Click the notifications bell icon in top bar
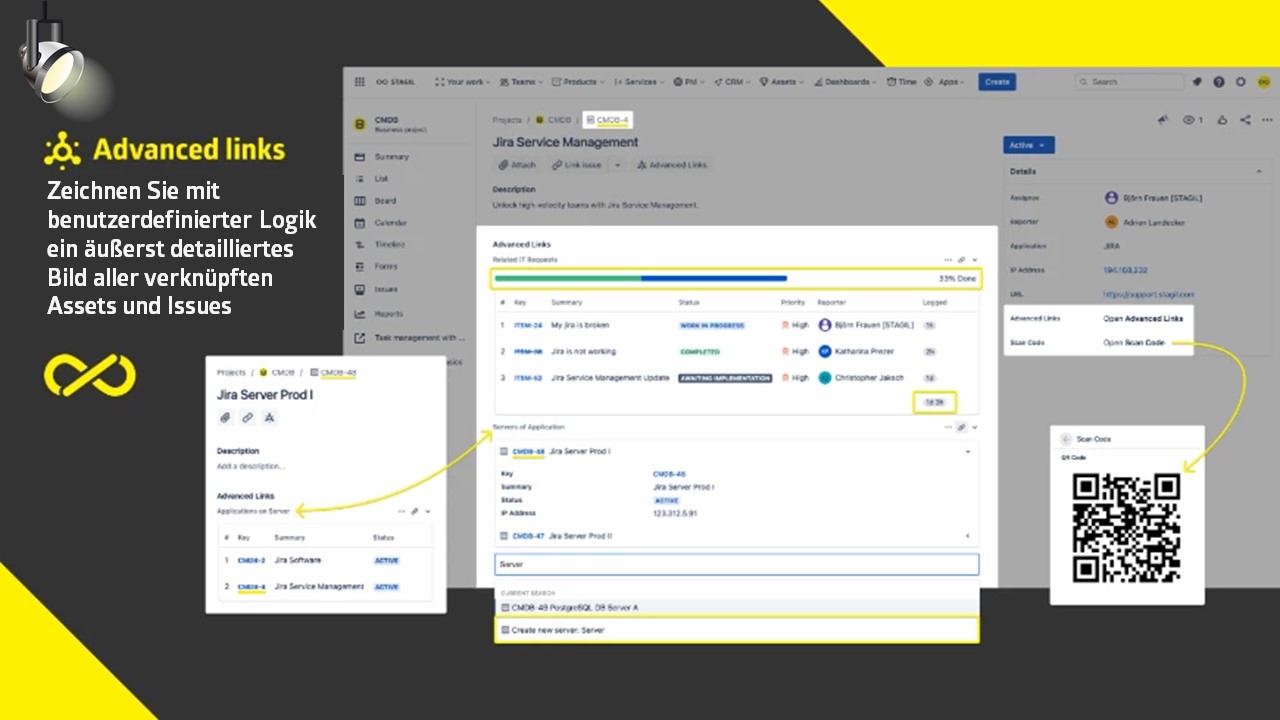The width and height of the screenshot is (1280, 720). coord(1197,82)
